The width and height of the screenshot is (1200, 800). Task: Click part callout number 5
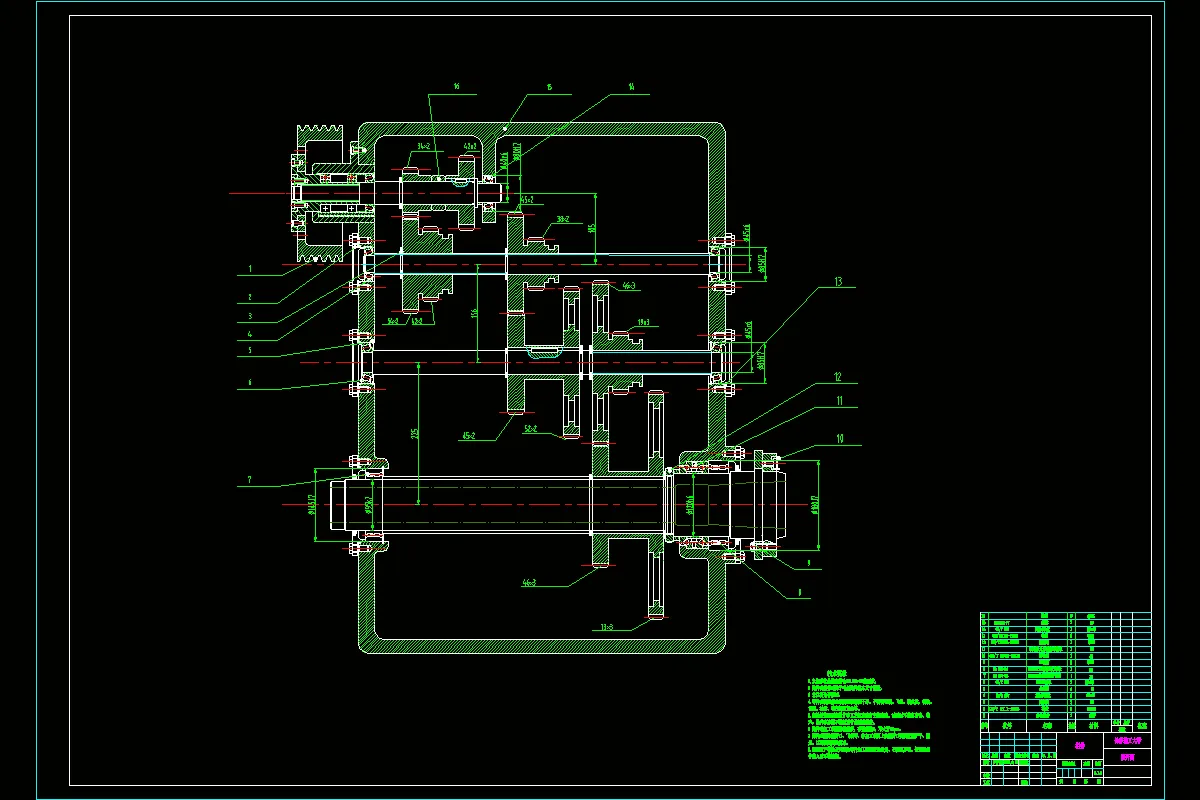[x=251, y=351]
